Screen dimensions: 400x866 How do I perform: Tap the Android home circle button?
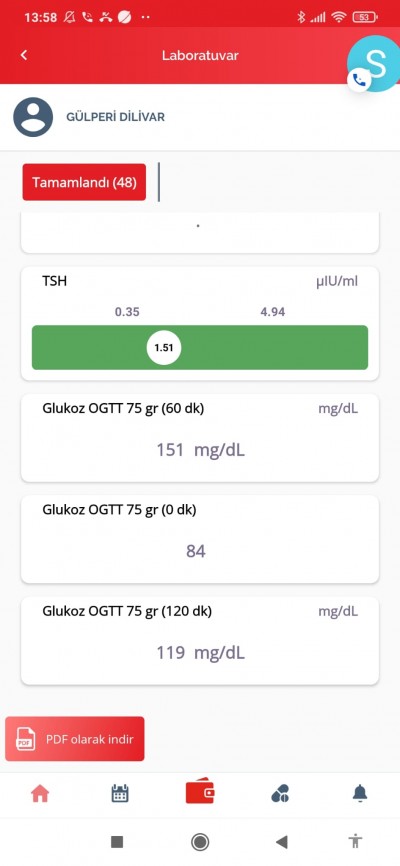click(200, 842)
